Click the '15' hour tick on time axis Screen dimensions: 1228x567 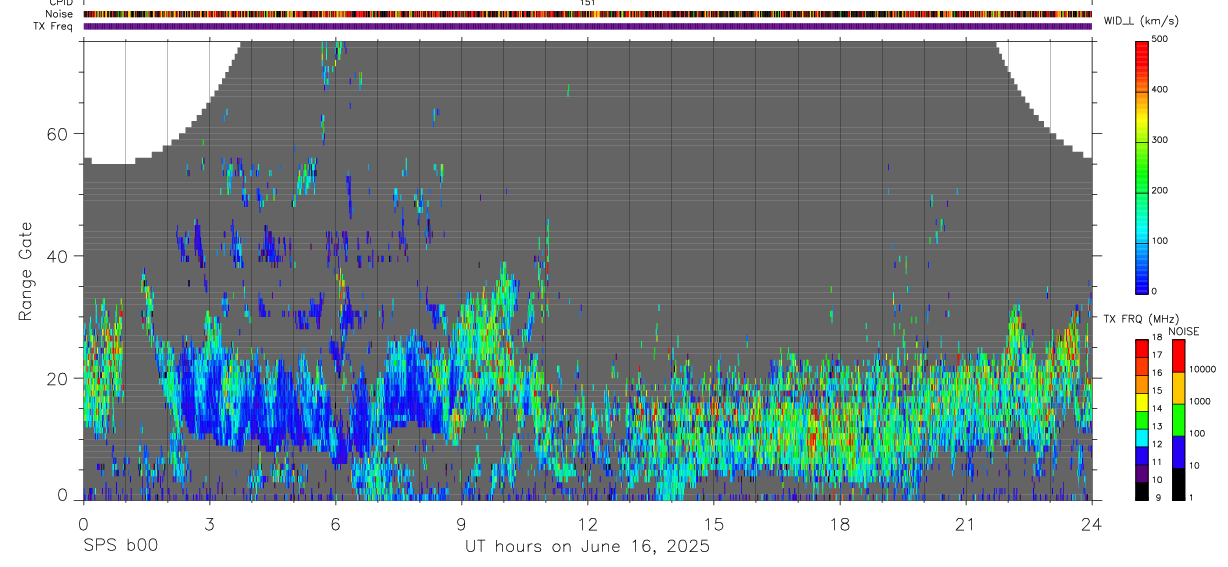(714, 523)
